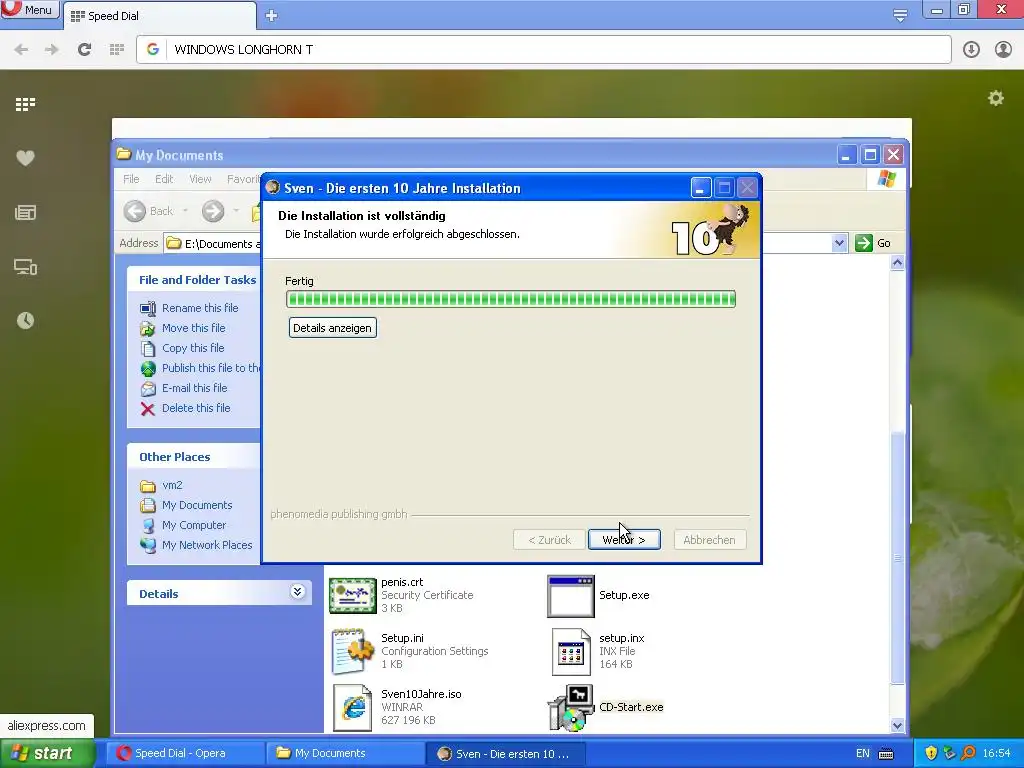This screenshot has height=768, width=1024.
Task: Open Speed Dial settings gear
Action: coord(996,98)
